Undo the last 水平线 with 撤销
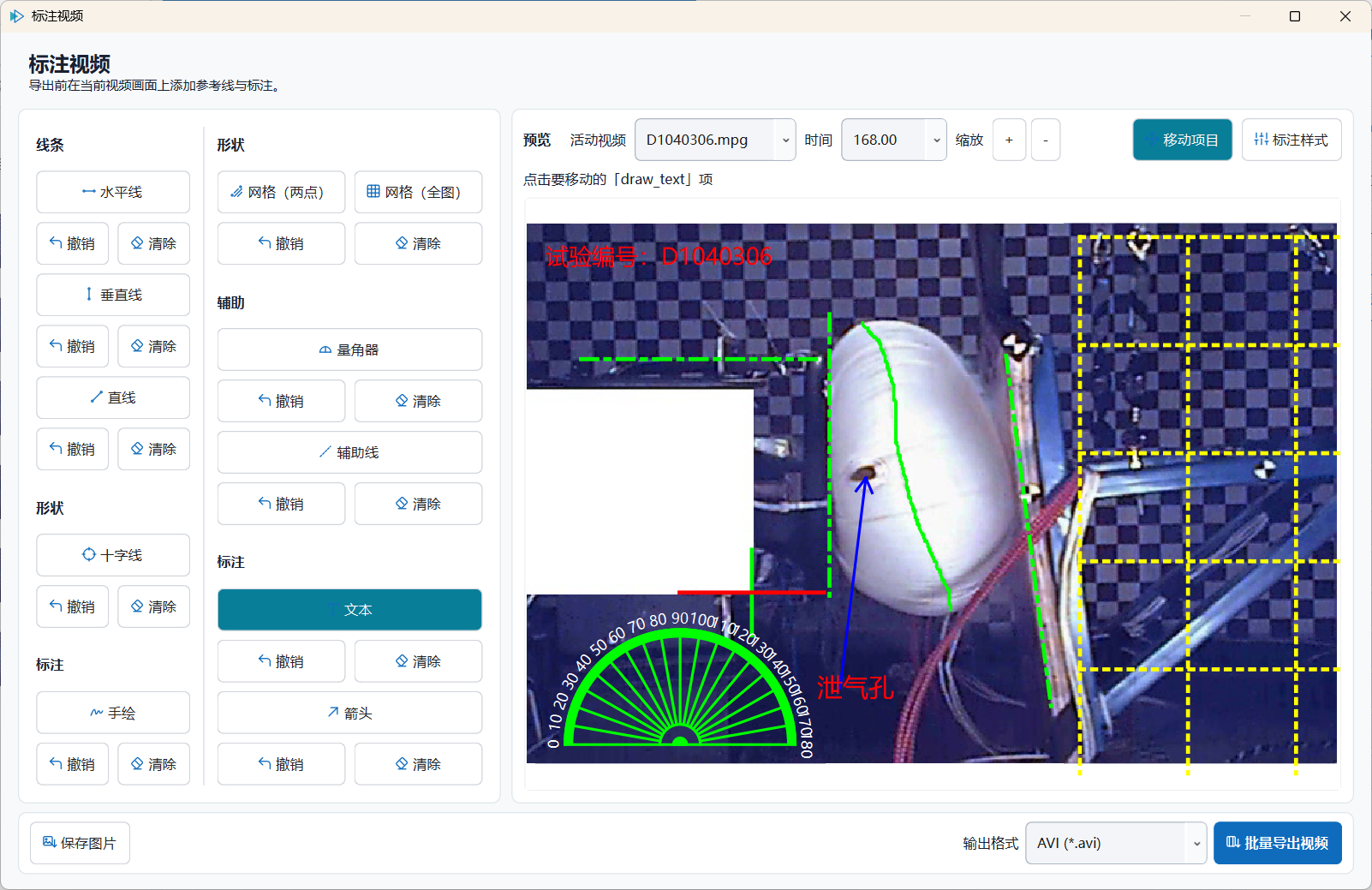The width and height of the screenshot is (1372, 890). (73, 243)
